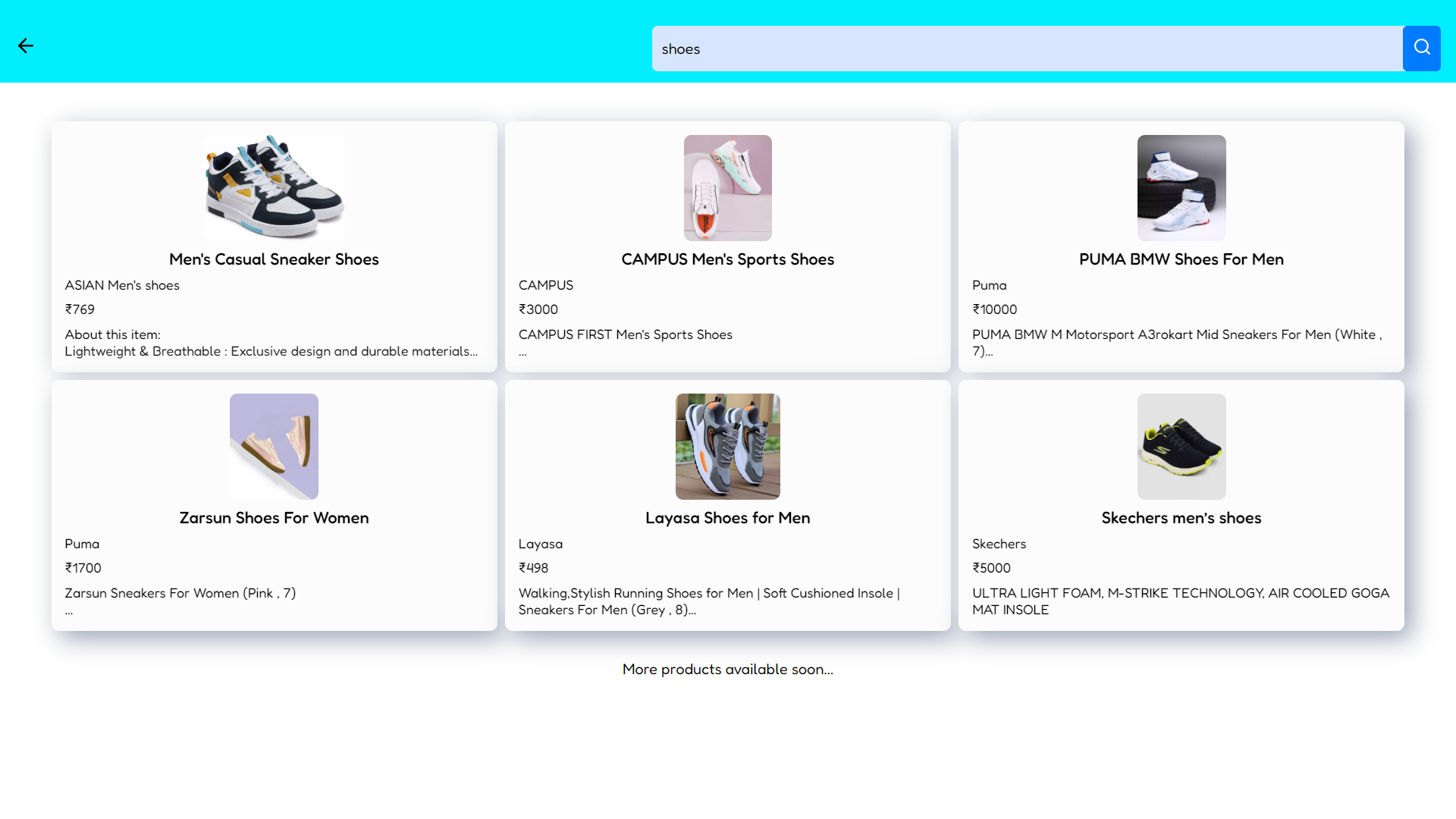The image size is (1456, 819).
Task: Click the brand text 'Skechers'
Action: 999,544
